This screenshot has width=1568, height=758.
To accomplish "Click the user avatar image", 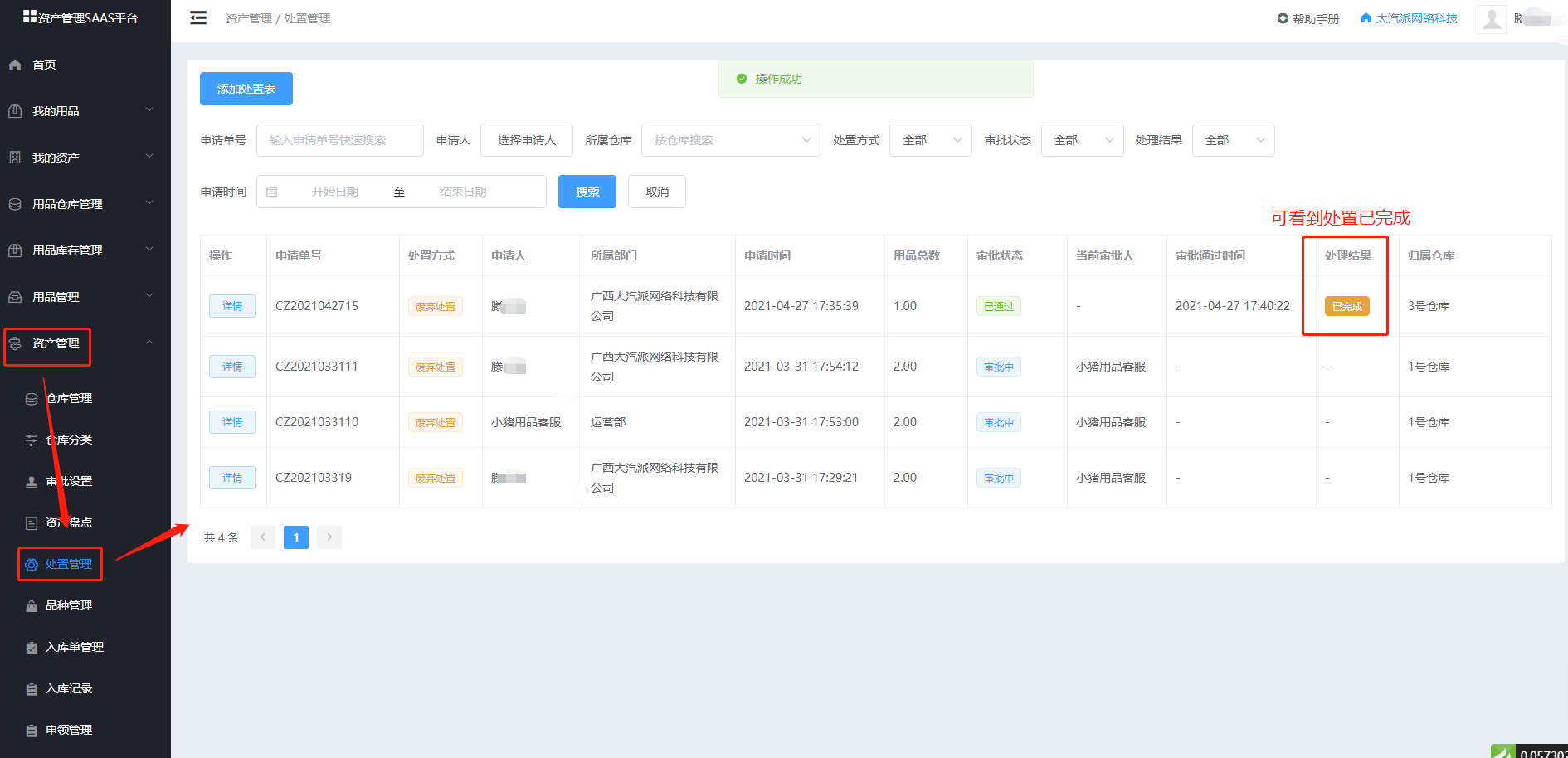I will pyautogui.click(x=1492, y=18).
